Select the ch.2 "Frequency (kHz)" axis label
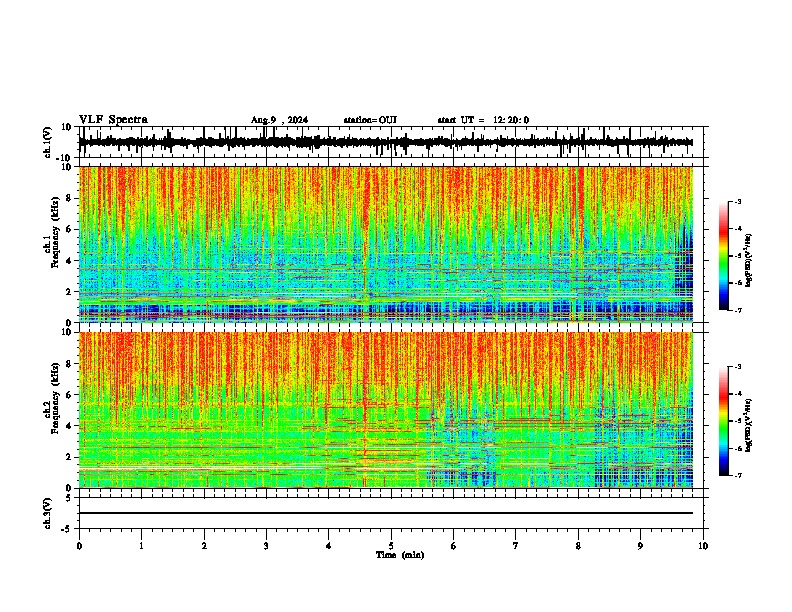 [x=55, y=398]
